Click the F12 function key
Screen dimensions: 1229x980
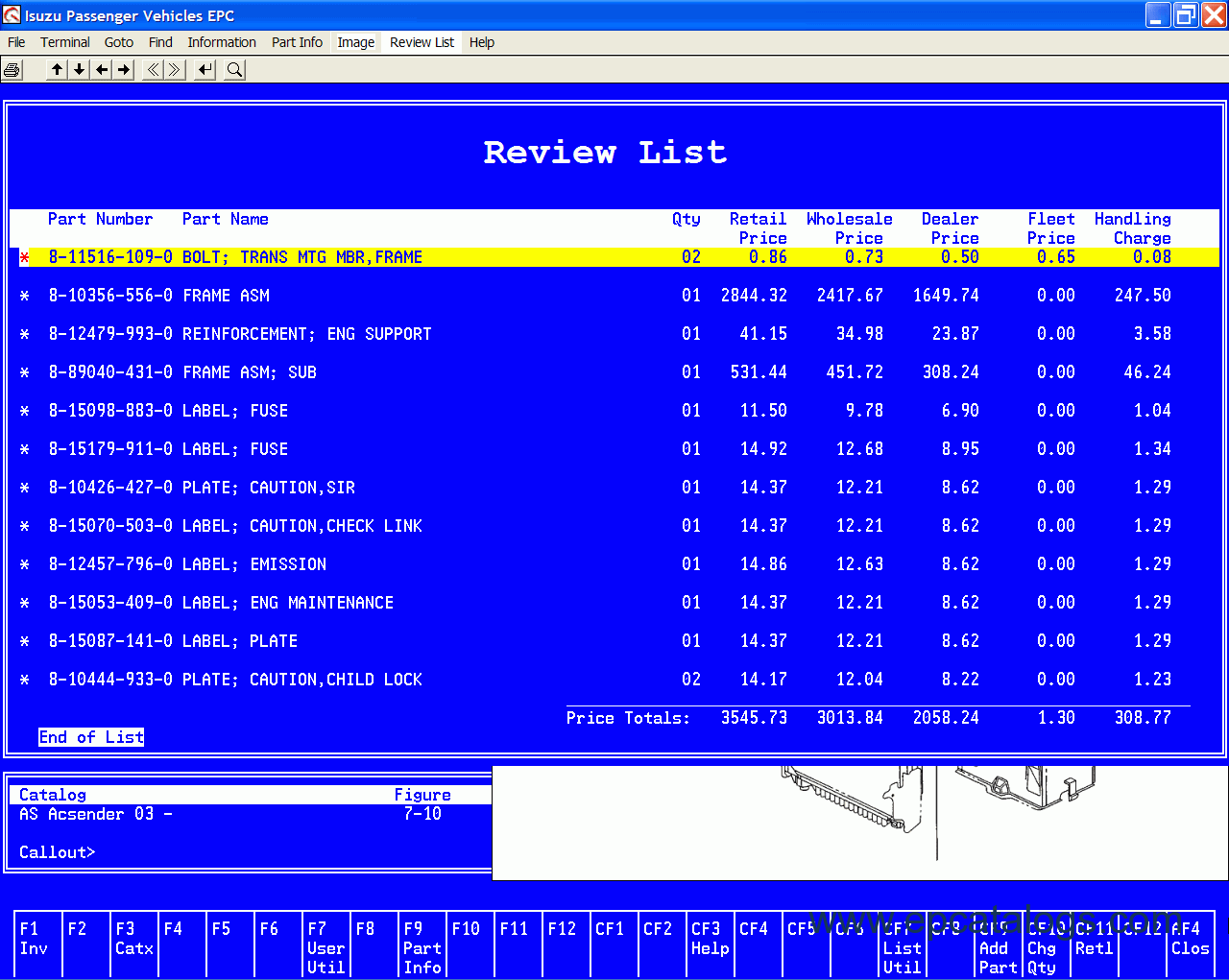tap(566, 944)
